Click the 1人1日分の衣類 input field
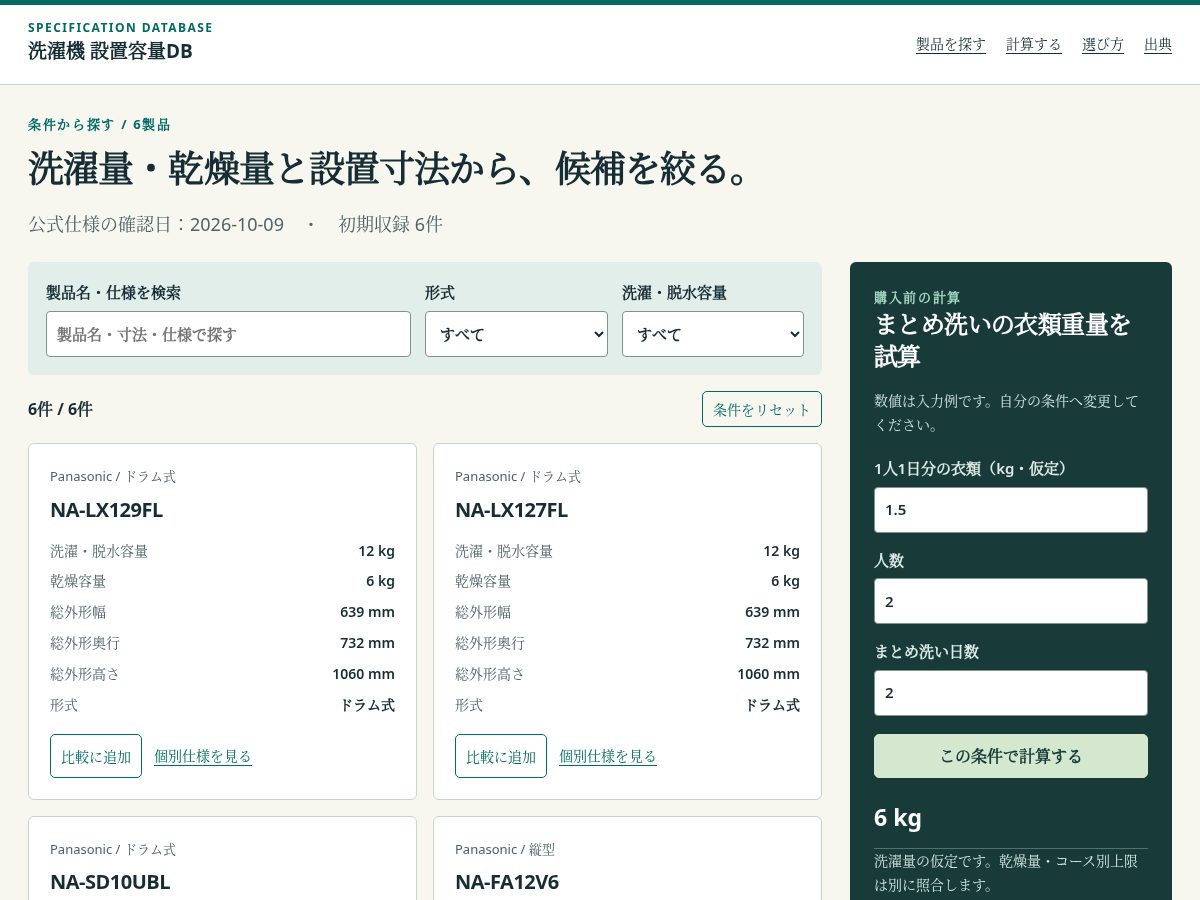This screenshot has height=900, width=1200. [x=1011, y=510]
